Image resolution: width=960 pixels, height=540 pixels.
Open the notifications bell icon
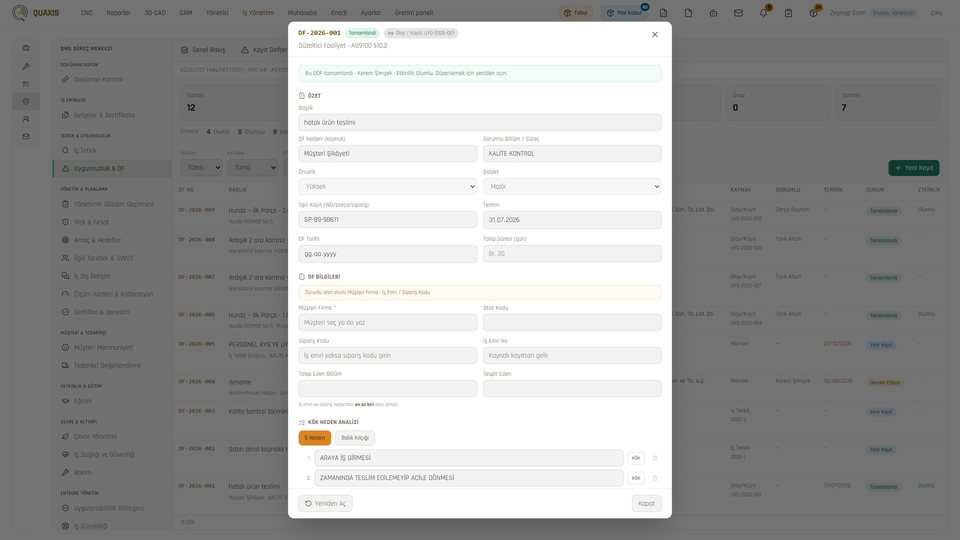763,13
